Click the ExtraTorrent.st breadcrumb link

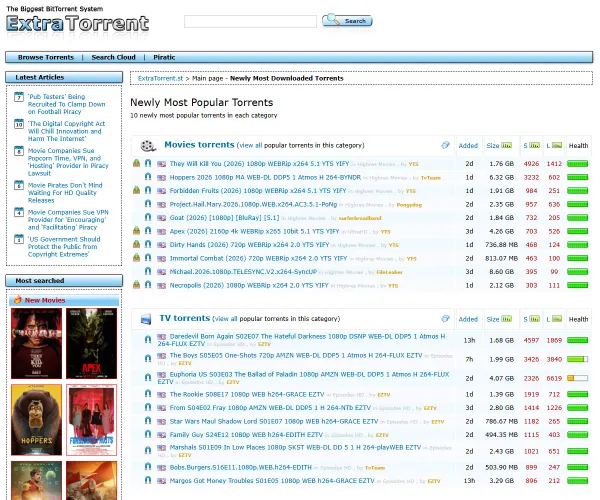pyautogui.click(x=160, y=78)
